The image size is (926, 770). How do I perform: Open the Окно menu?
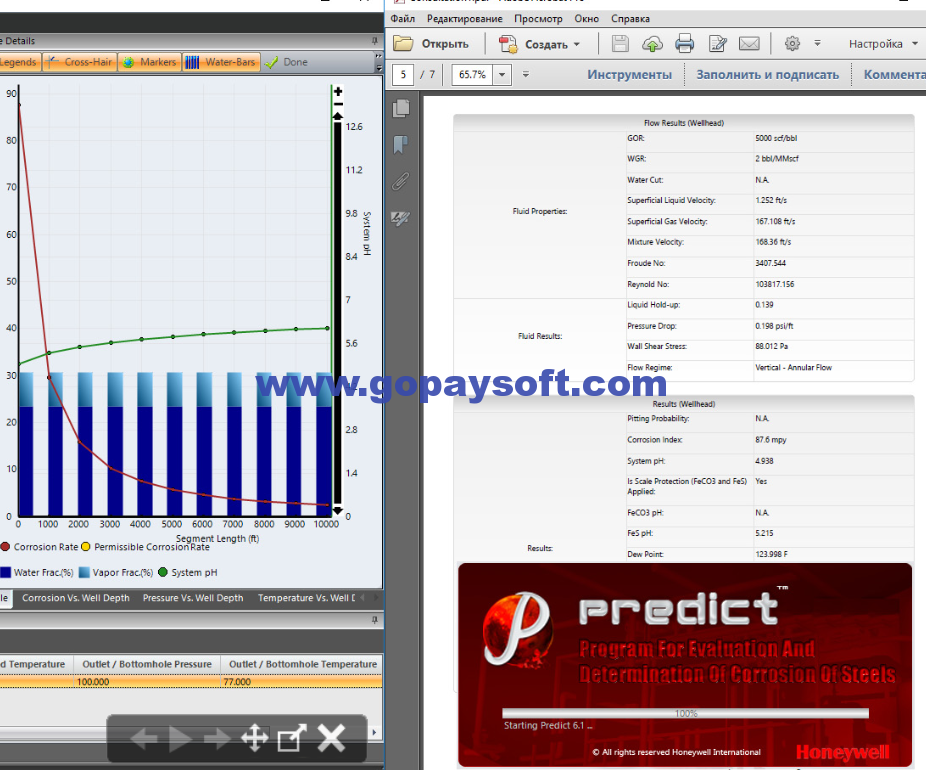[586, 18]
